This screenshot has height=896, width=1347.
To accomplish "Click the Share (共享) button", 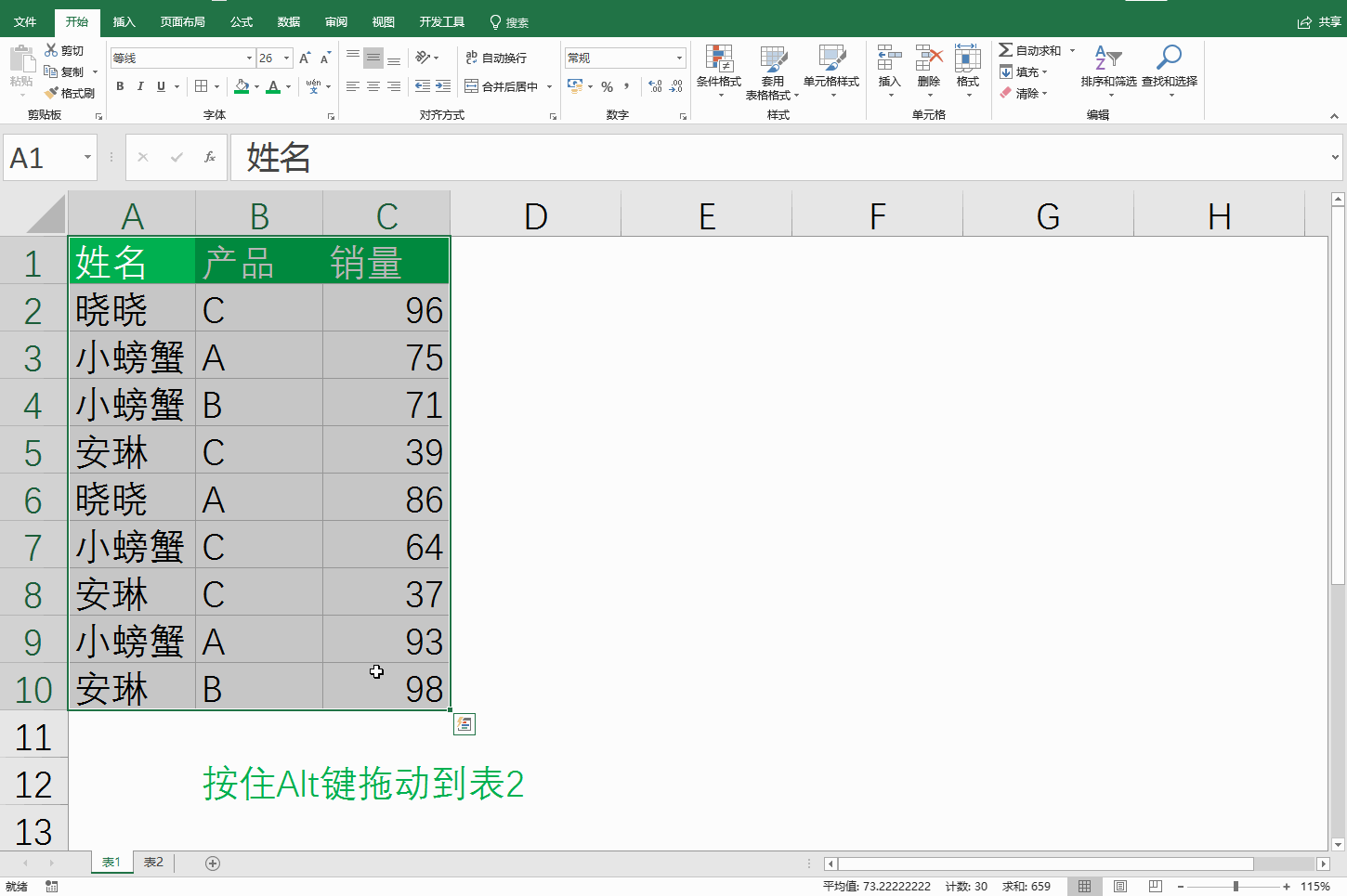I will [1319, 22].
